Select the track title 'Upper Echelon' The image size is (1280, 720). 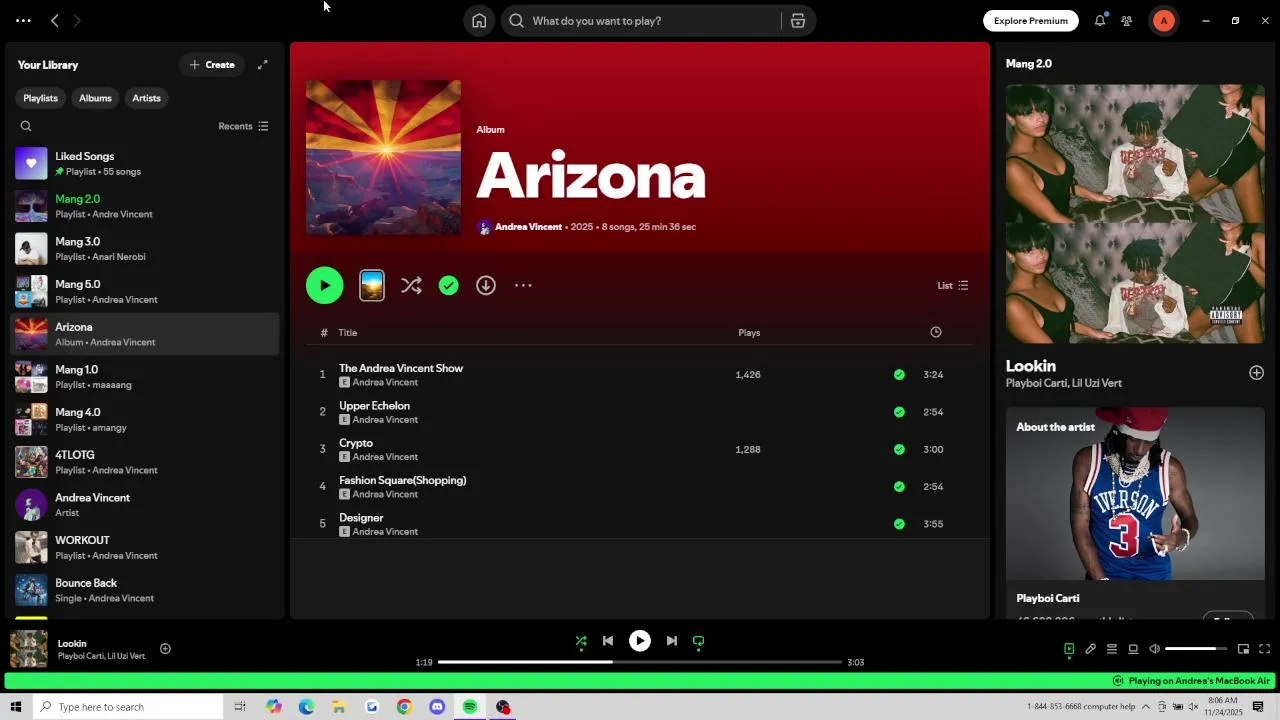pos(374,406)
